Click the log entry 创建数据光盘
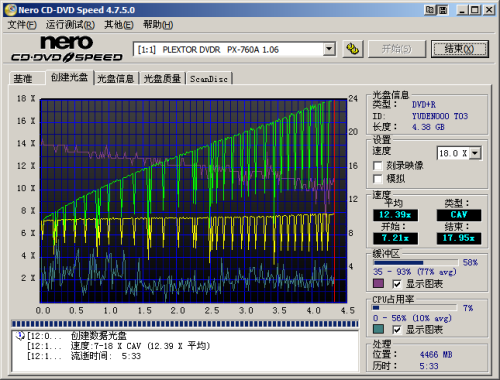 [99, 336]
